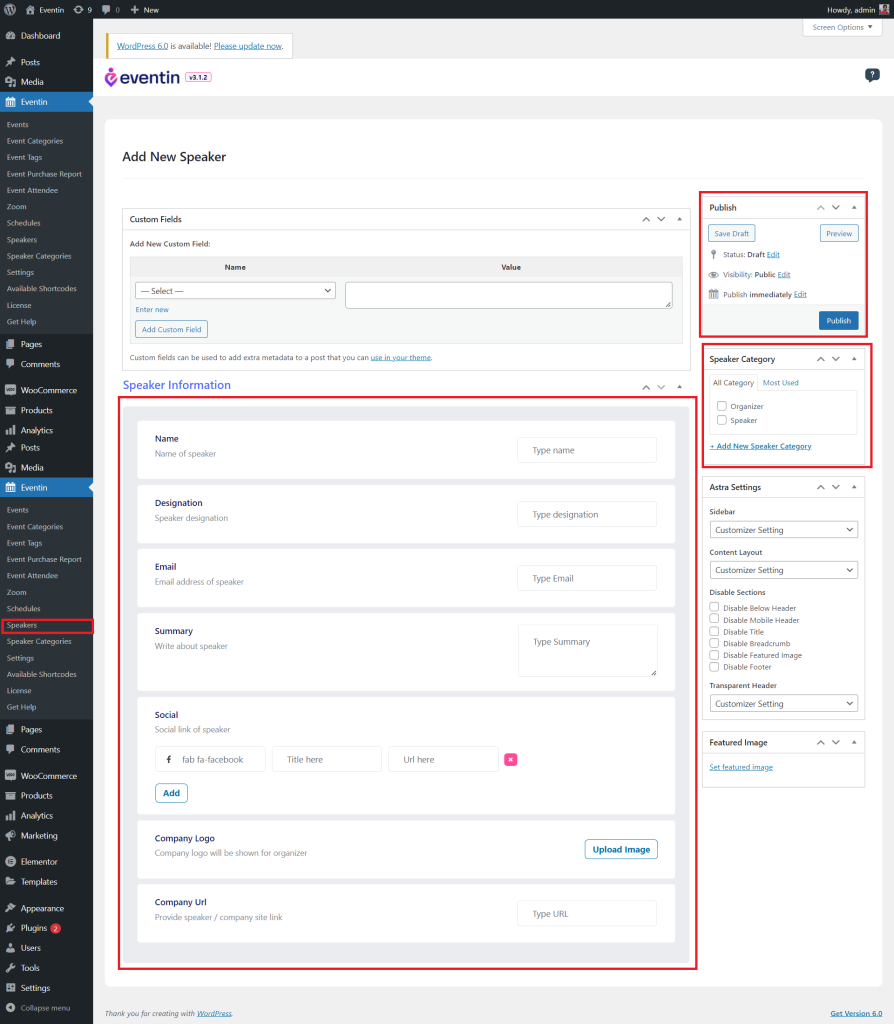The width and height of the screenshot is (894, 1024).
Task: Click Save Draft button
Action: tap(731, 233)
